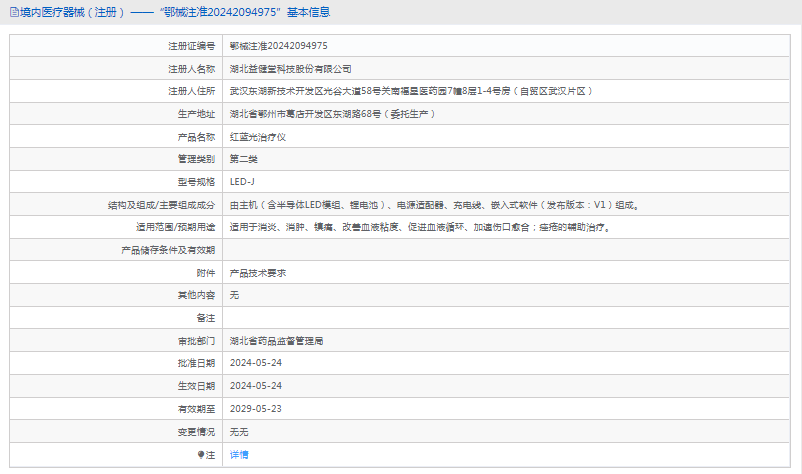Select the registrant address starting with 武汉东湖新技术开发区
Screen dimensions: 802x474
pyautogui.click(x=411, y=91)
